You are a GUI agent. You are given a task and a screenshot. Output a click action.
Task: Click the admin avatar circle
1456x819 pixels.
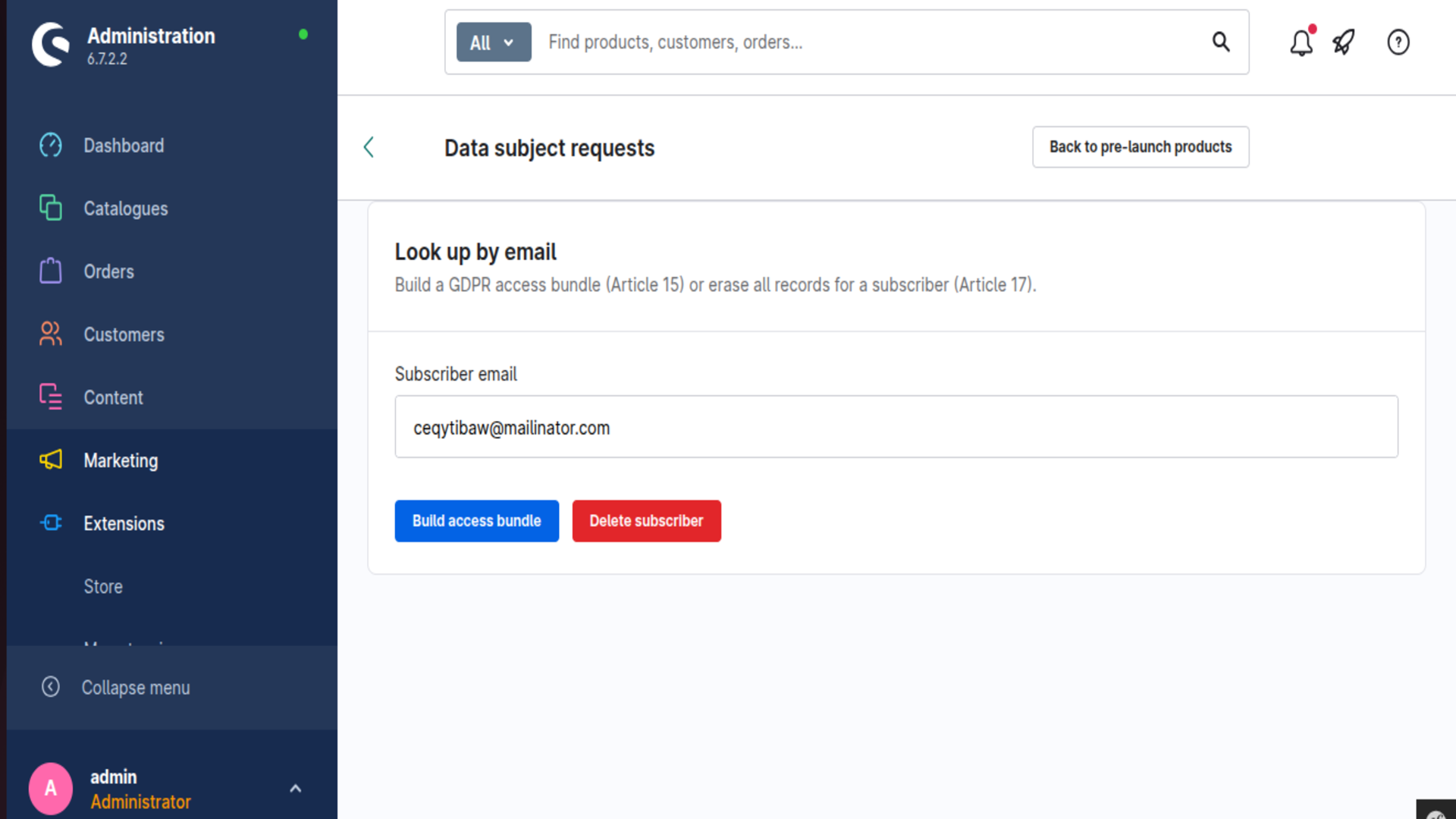pyautogui.click(x=51, y=788)
